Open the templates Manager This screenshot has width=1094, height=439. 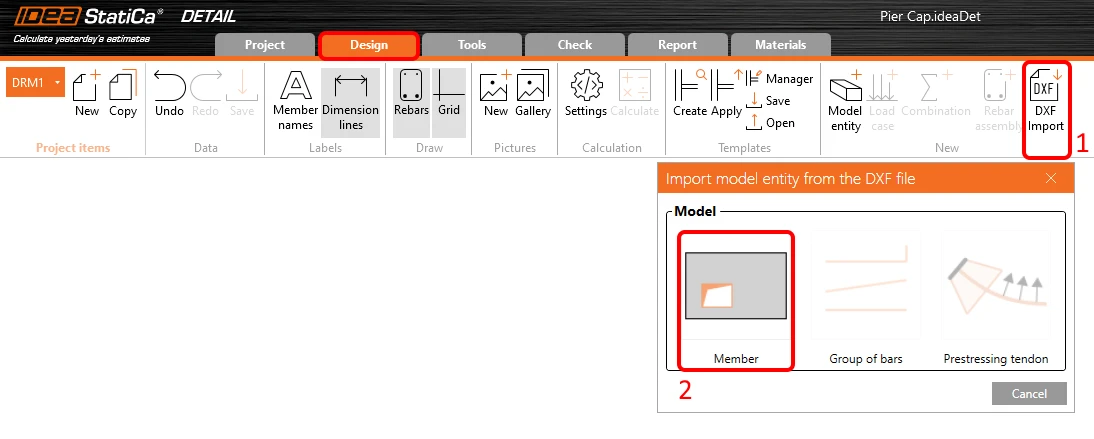click(780, 79)
